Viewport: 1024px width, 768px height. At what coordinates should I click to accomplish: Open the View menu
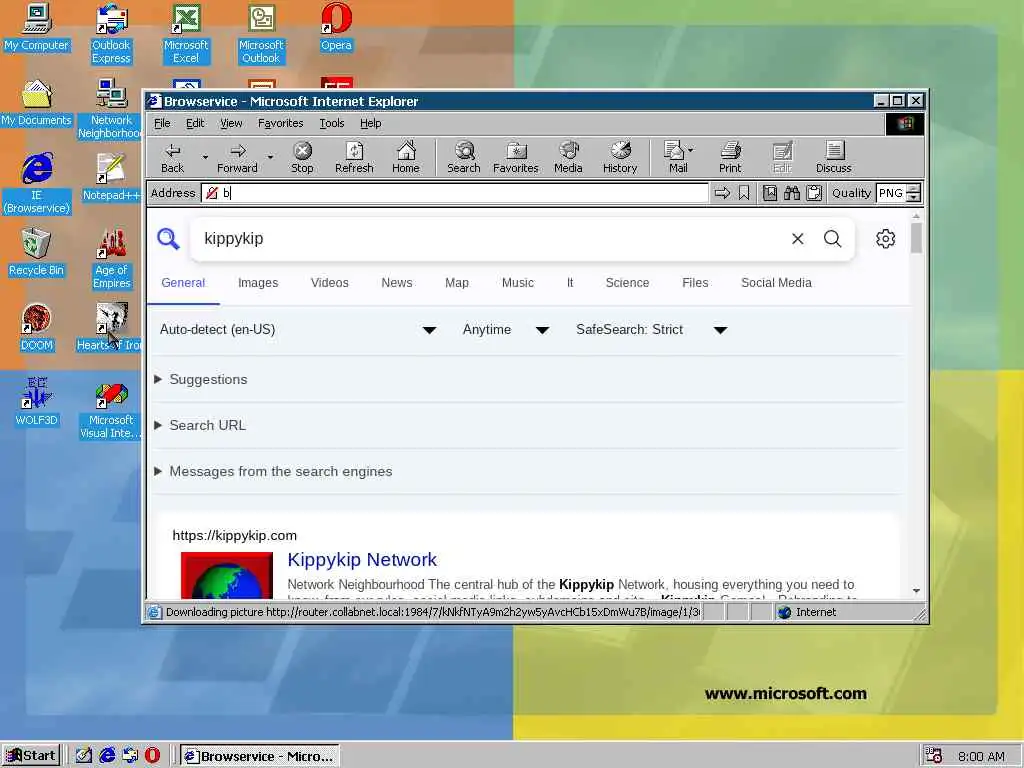point(231,123)
